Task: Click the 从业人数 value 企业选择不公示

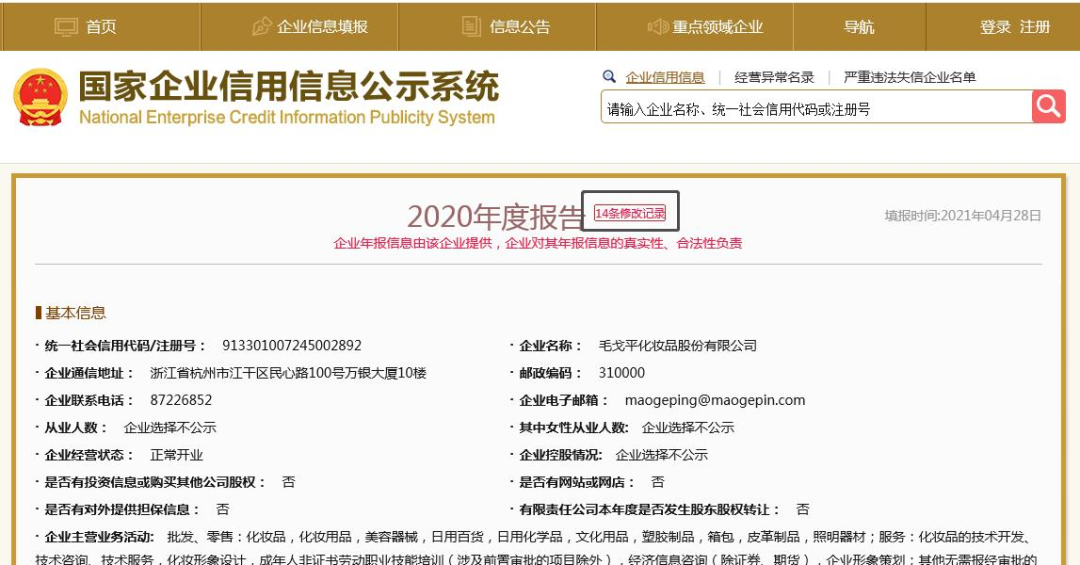Action: 170,427
